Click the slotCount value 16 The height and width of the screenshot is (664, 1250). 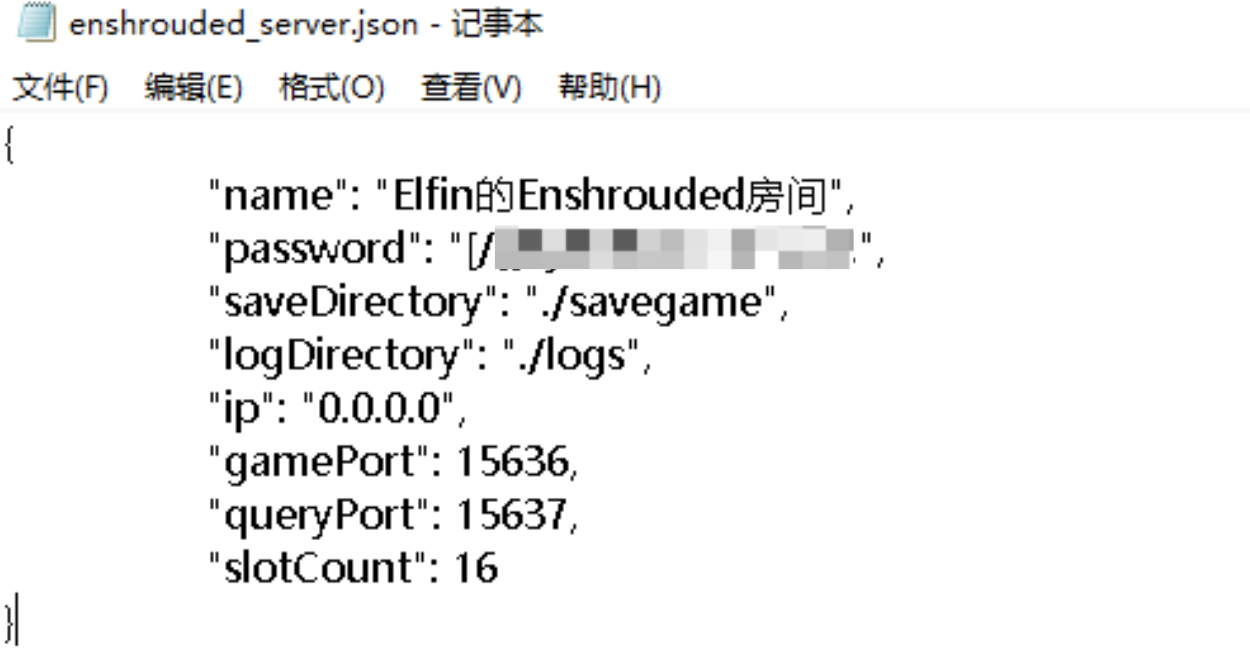pos(476,568)
